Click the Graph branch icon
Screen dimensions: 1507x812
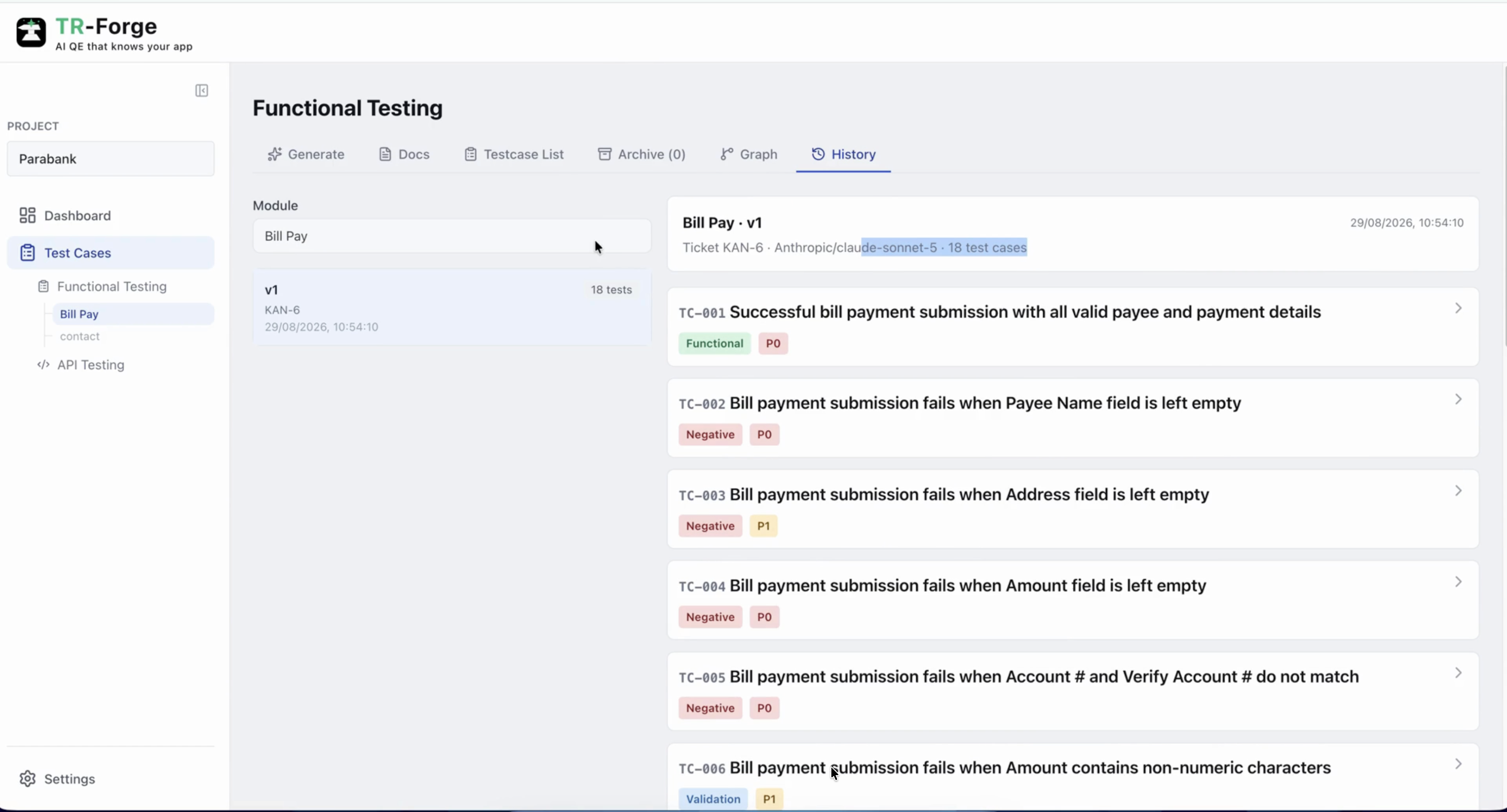(x=727, y=154)
